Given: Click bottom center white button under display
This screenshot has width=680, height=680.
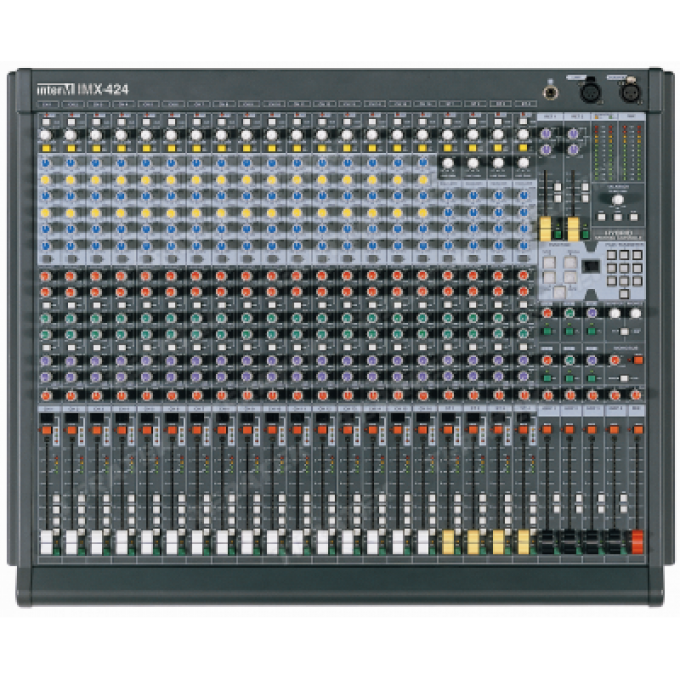Looking at the screenshot, I should (x=559, y=292).
